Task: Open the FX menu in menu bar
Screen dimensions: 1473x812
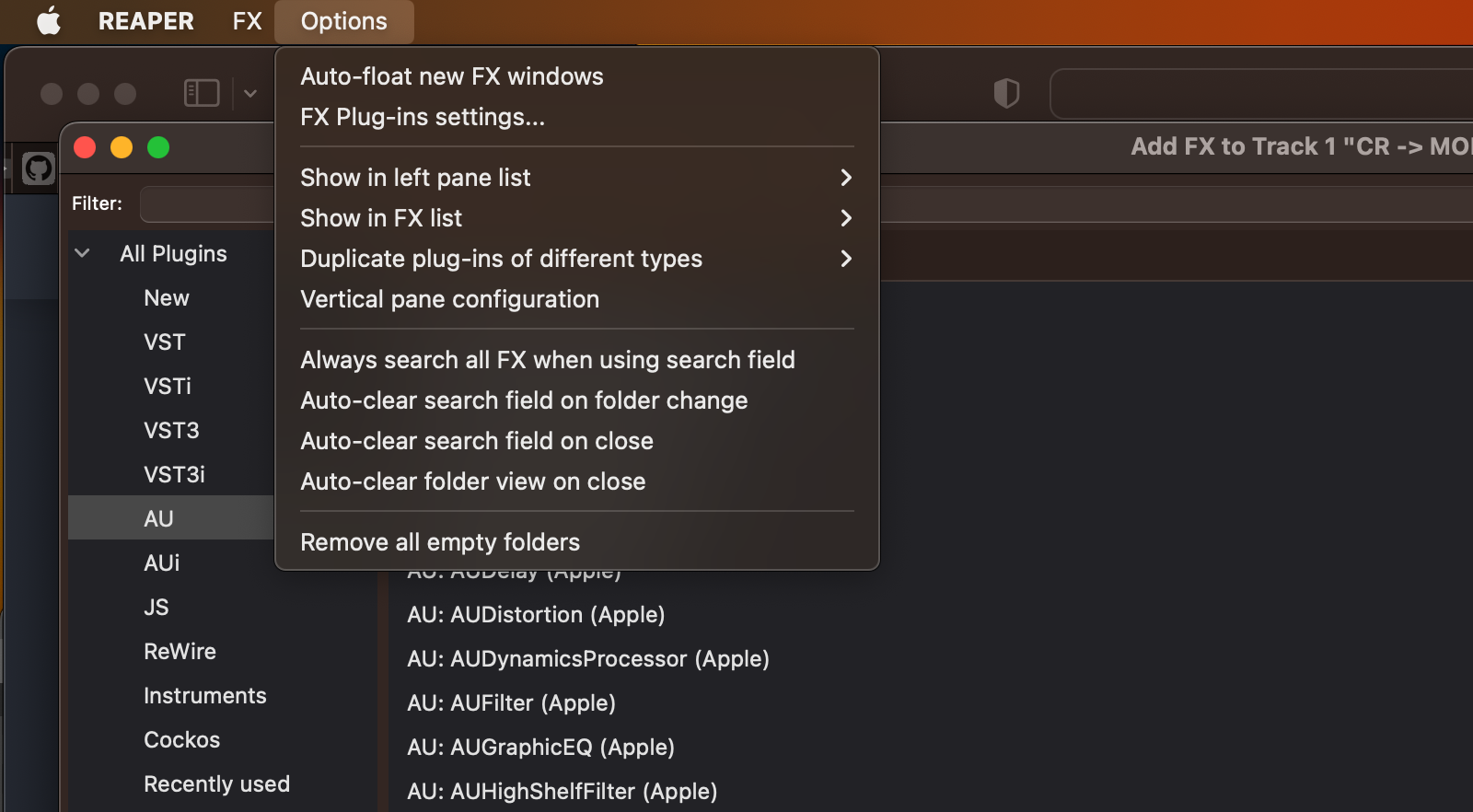Action: [x=247, y=20]
